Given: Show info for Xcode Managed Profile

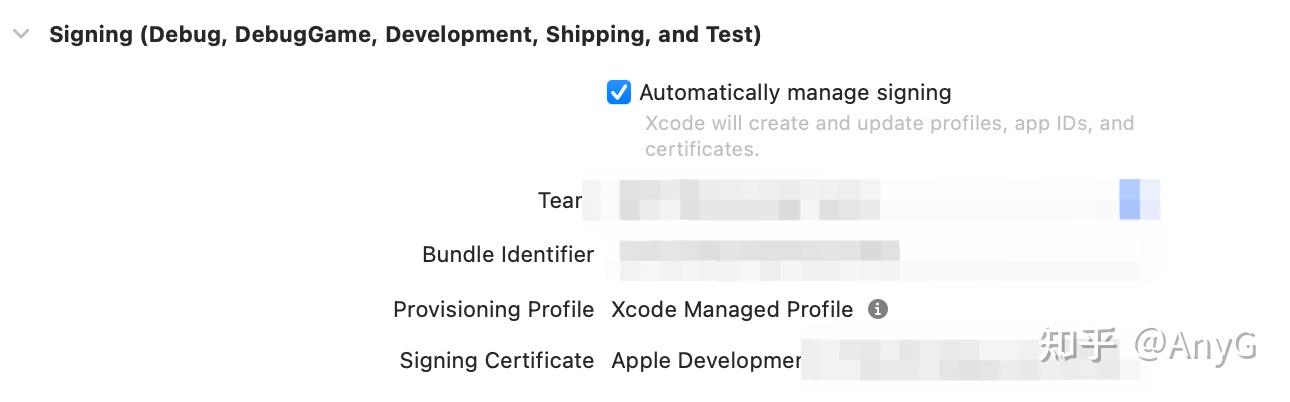Looking at the screenshot, I should tap(878, 309).
